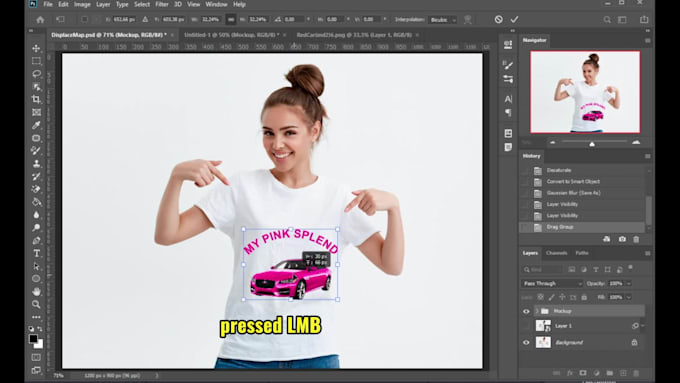Viewport: 680px width, 383px height.
Task: Create a new group folder icon
Action: [x=610, y=373]
